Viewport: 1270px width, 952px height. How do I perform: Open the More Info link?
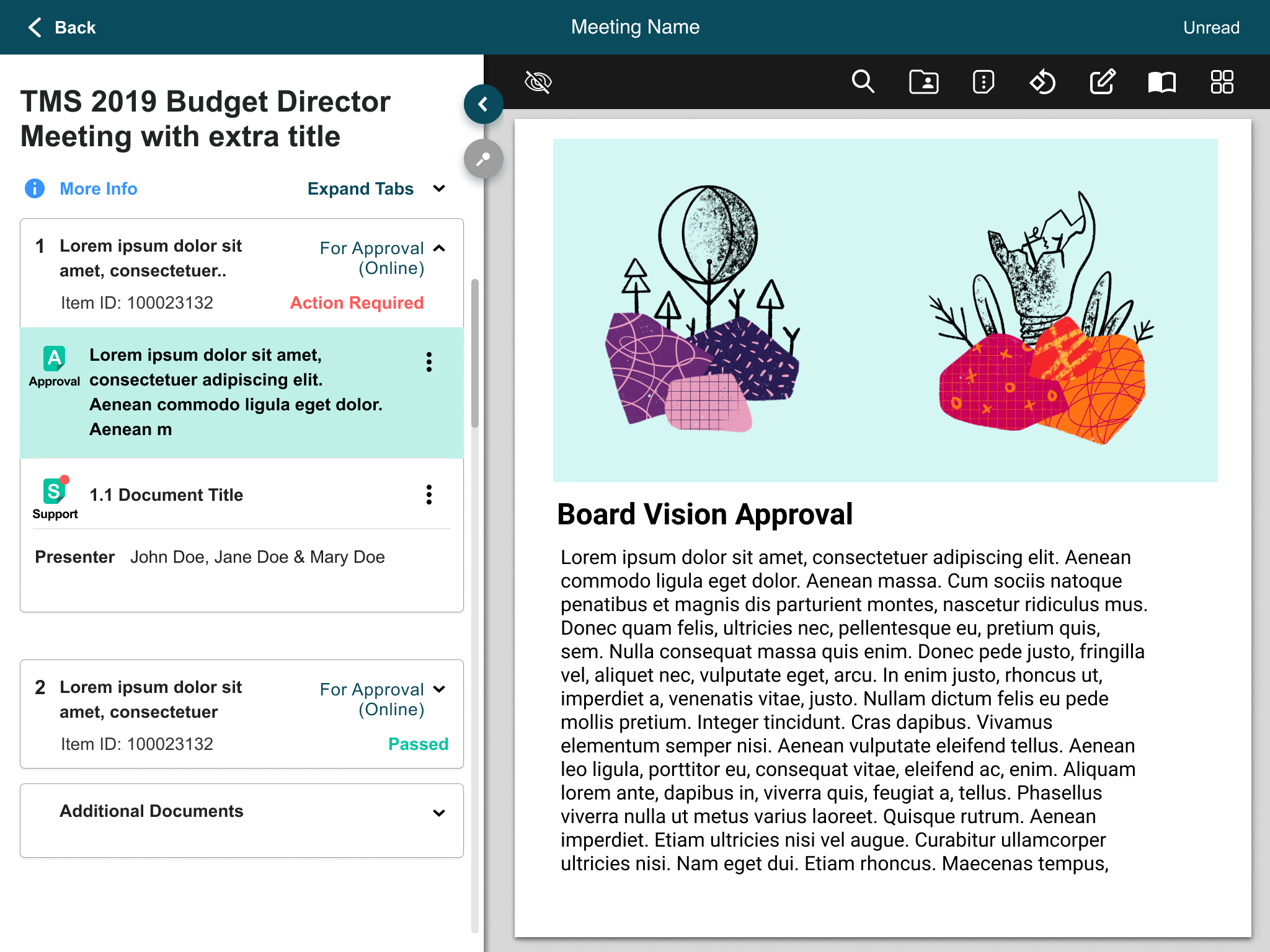[98, 188]
